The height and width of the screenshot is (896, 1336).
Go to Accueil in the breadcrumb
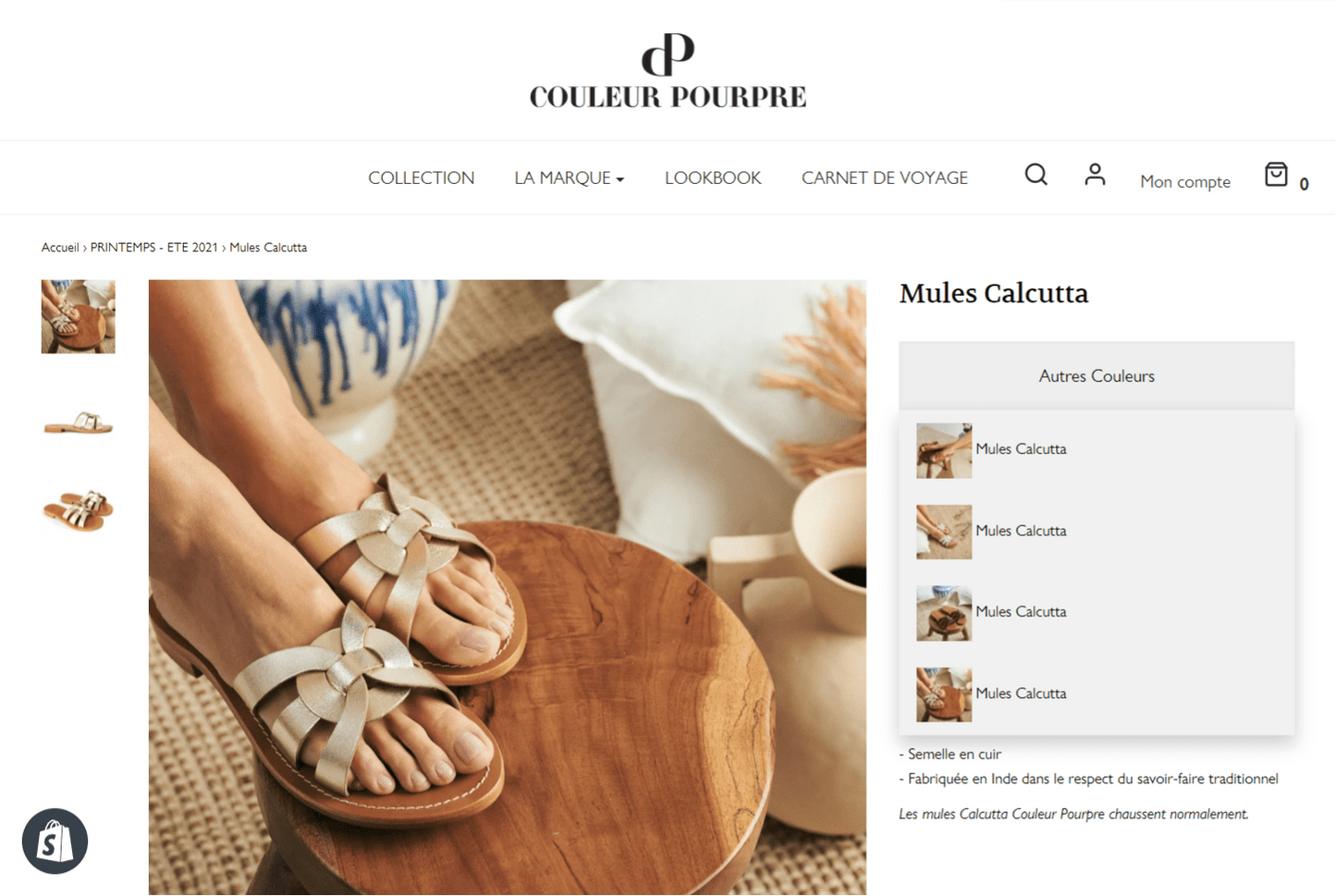point(60,247)
